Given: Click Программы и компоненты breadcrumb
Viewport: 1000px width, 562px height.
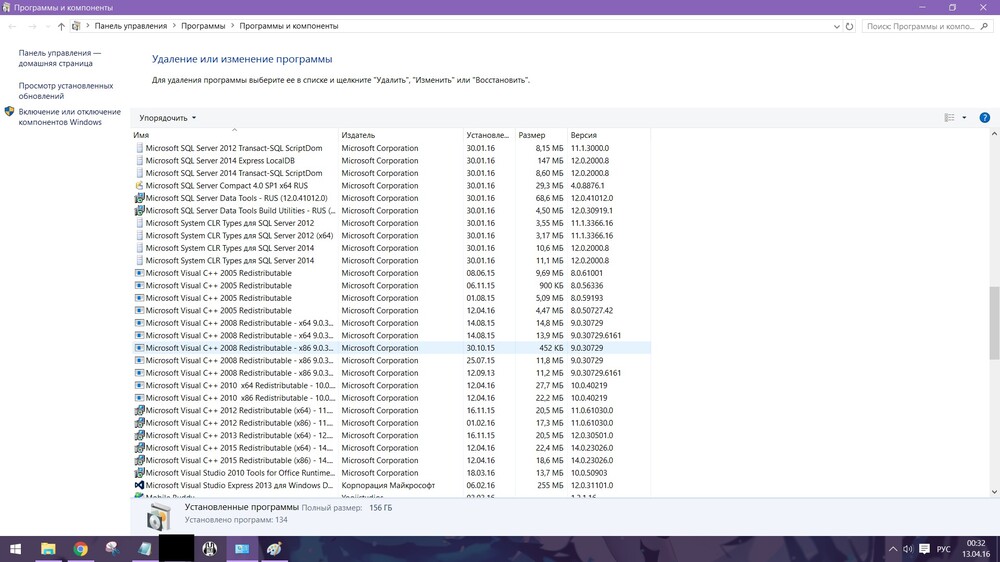Looking at the screenshot, I should 288,26.
